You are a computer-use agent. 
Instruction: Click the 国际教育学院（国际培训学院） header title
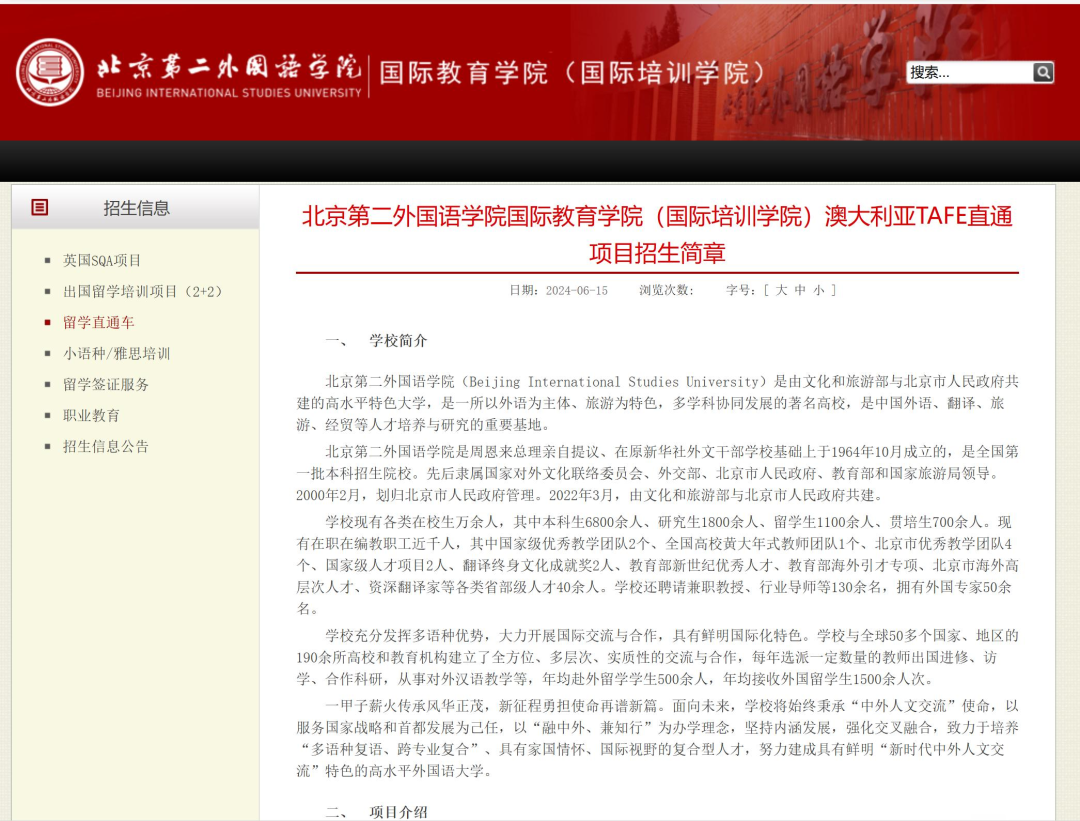tap(573, 72)
